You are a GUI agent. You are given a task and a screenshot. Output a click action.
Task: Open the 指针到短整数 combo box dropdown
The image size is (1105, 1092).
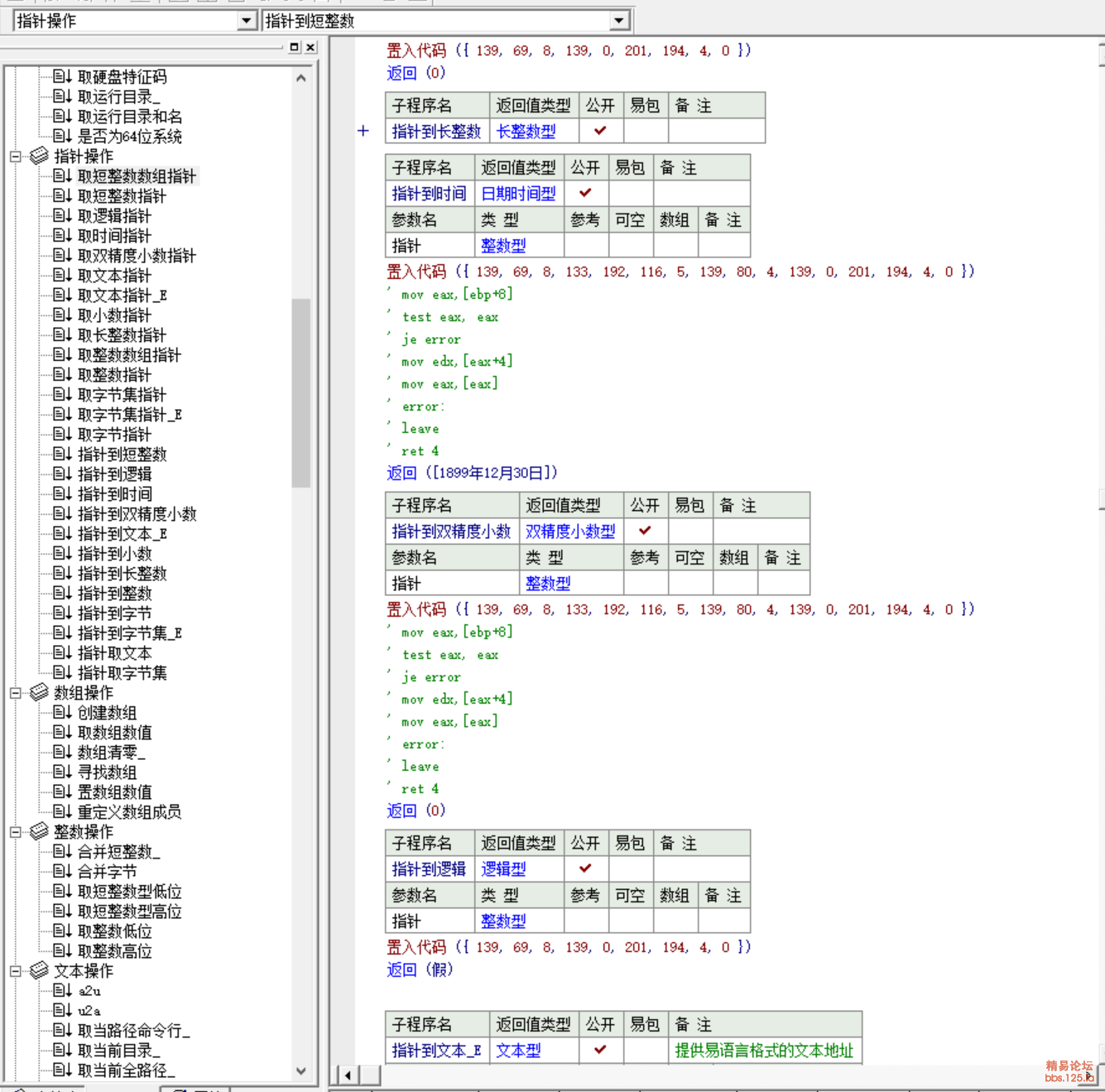(x=619, y=21)
